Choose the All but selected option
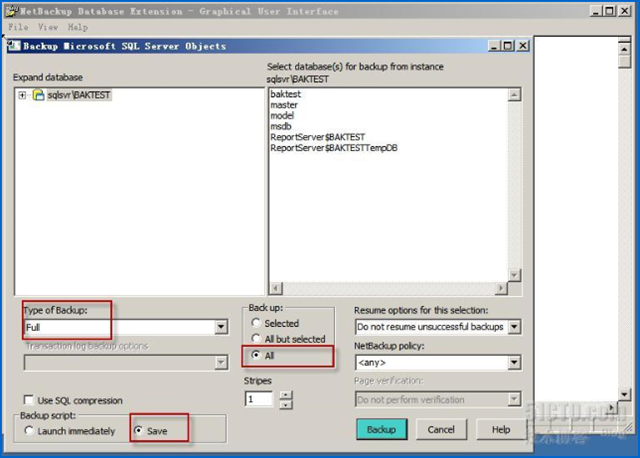This screenshot has height=458, width=640. click(256, 338)
